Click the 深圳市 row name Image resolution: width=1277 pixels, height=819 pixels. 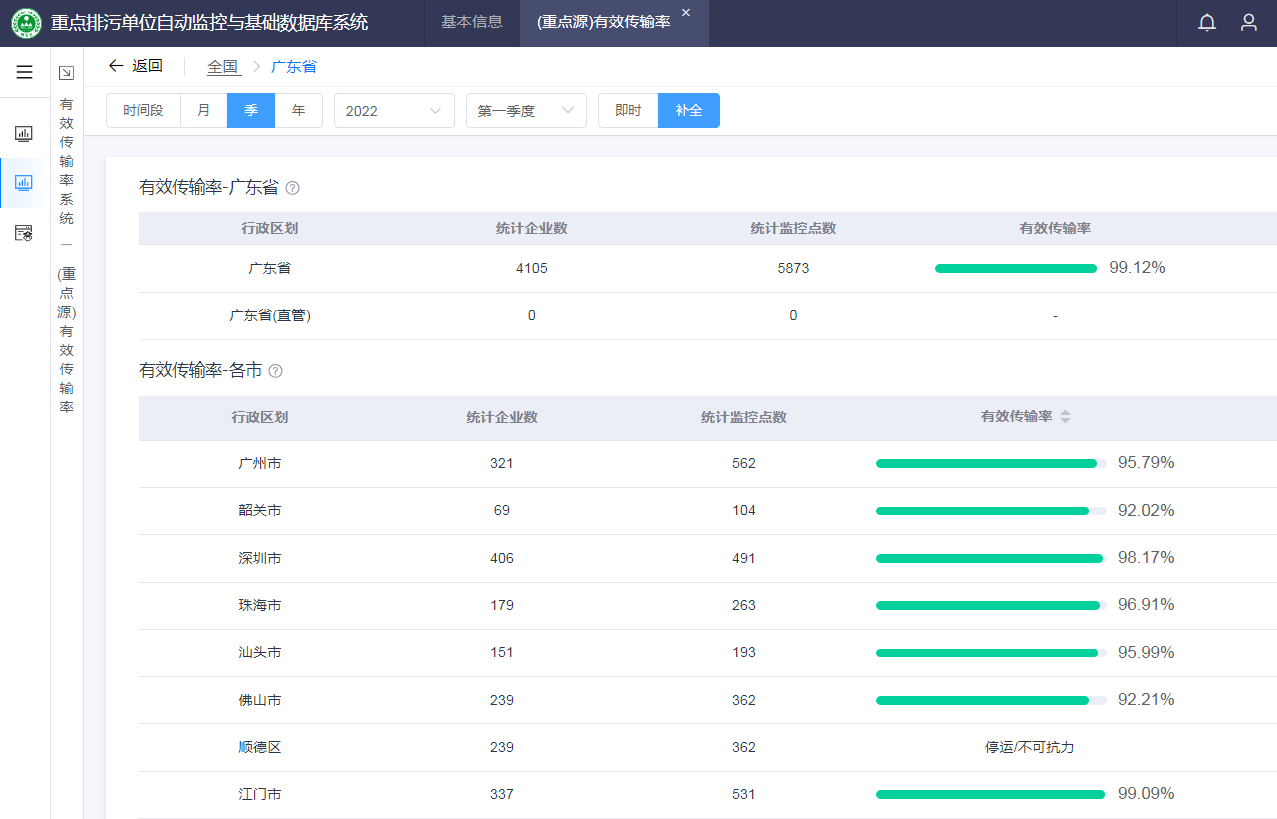260,558
